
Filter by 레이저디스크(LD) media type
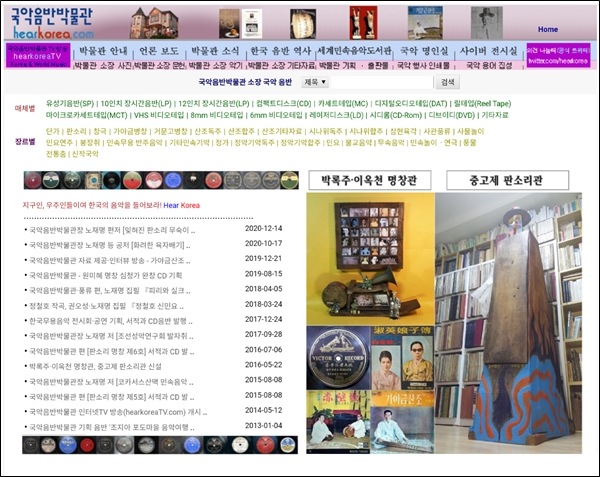click(x=336, y=115)
